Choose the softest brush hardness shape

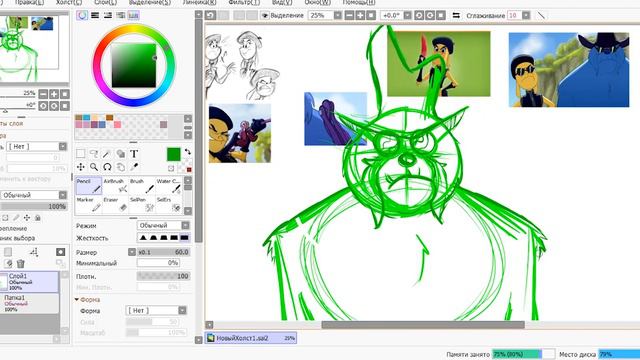pos(143,238)
